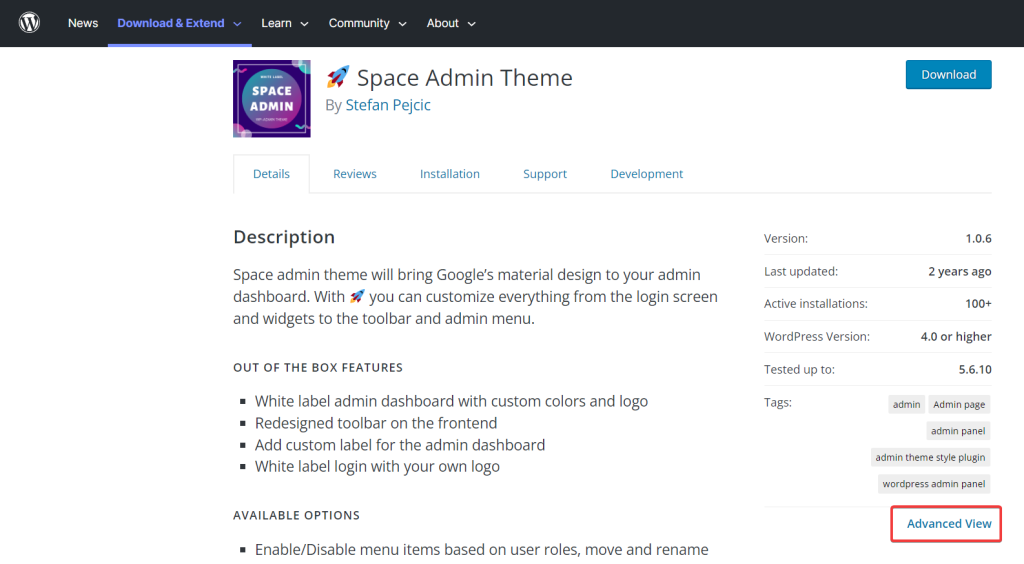Click 'White label login with your own logo'
The height and width of the screenshot is (564, 1024).
pos(377,466)
